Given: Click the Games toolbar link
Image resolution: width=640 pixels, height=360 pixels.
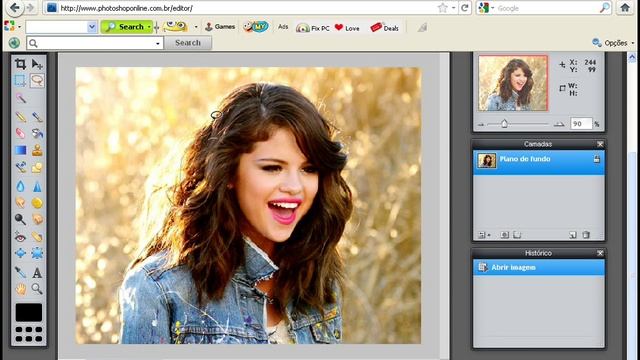Looking at the screenshot, I should (x=220, y=27).
